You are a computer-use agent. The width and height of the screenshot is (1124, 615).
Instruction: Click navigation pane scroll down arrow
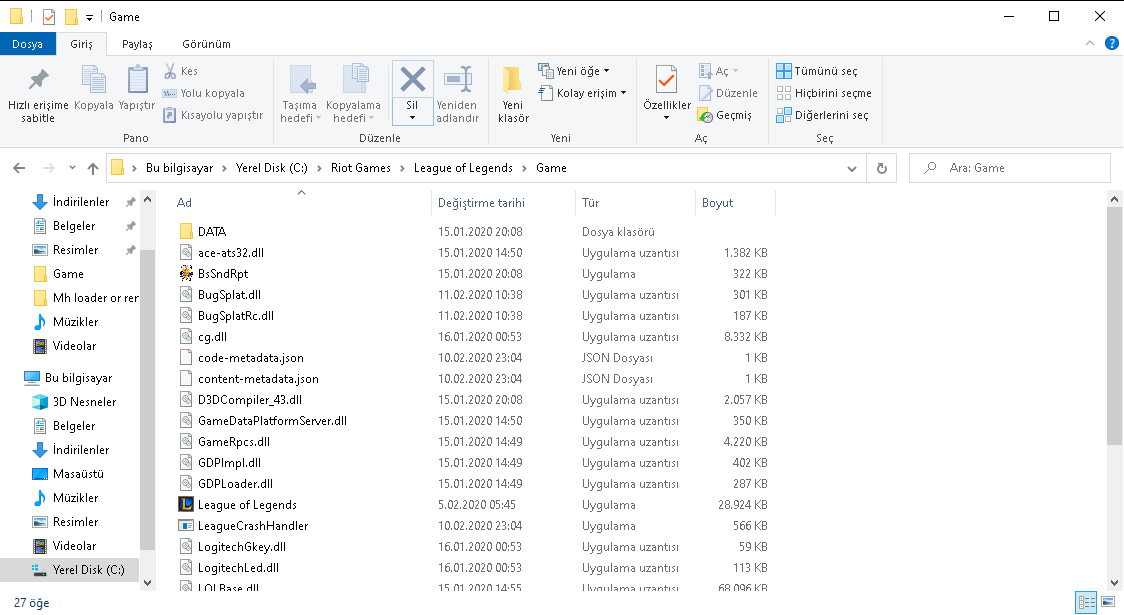point(148,583)
